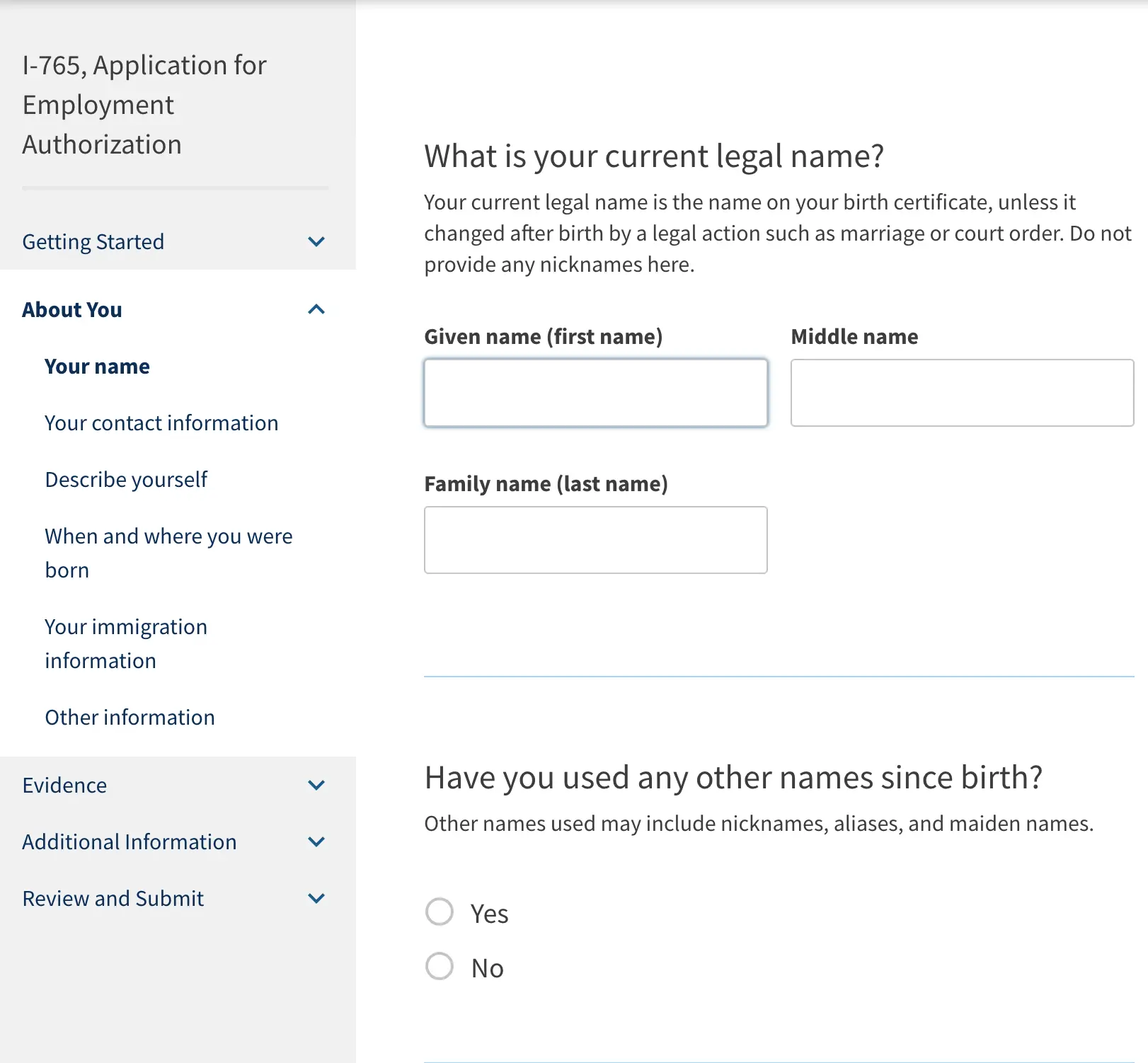Viewport: 1148px width, 1063px height.
Task: Expand the Additional Information chevron
Action: 316,842
